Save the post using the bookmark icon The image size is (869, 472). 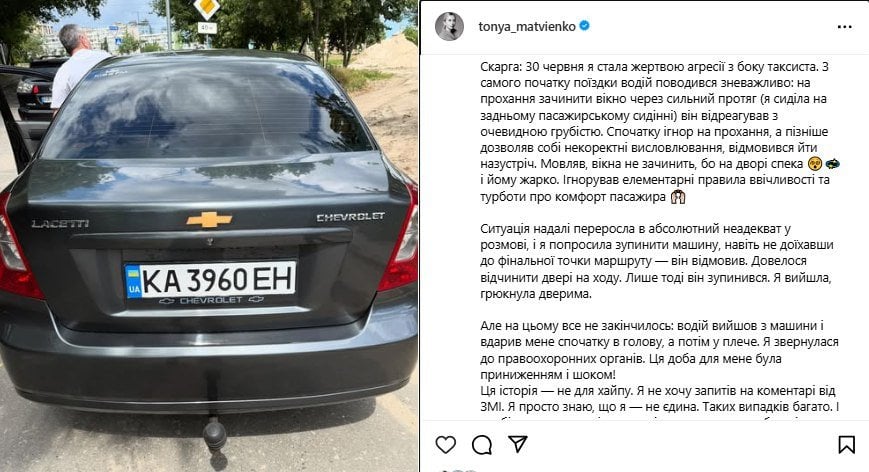point(846,444)
